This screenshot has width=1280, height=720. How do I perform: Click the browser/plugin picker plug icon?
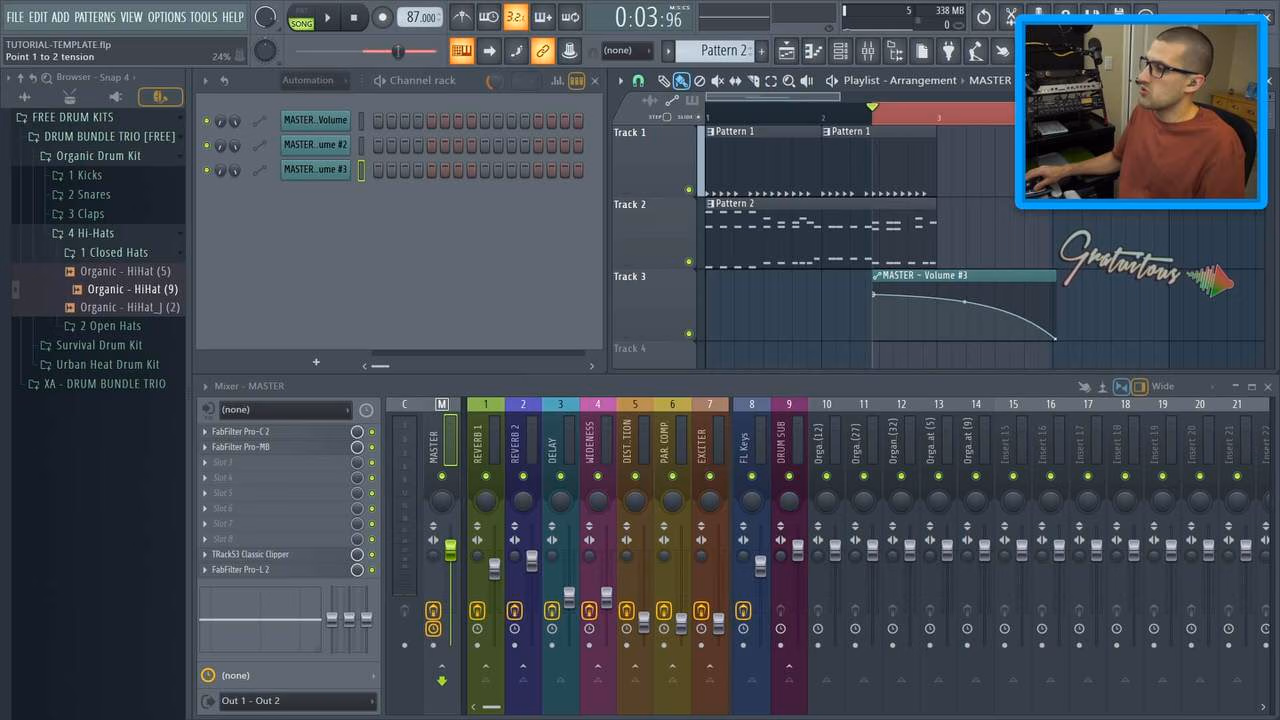click(x=949, y=51)
